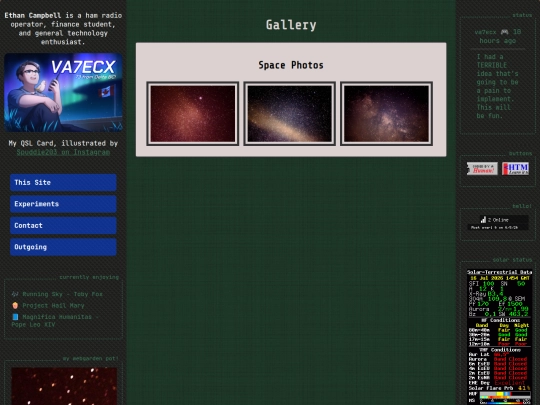
Task: View the red nebula space photo
Action: (193, 114)
